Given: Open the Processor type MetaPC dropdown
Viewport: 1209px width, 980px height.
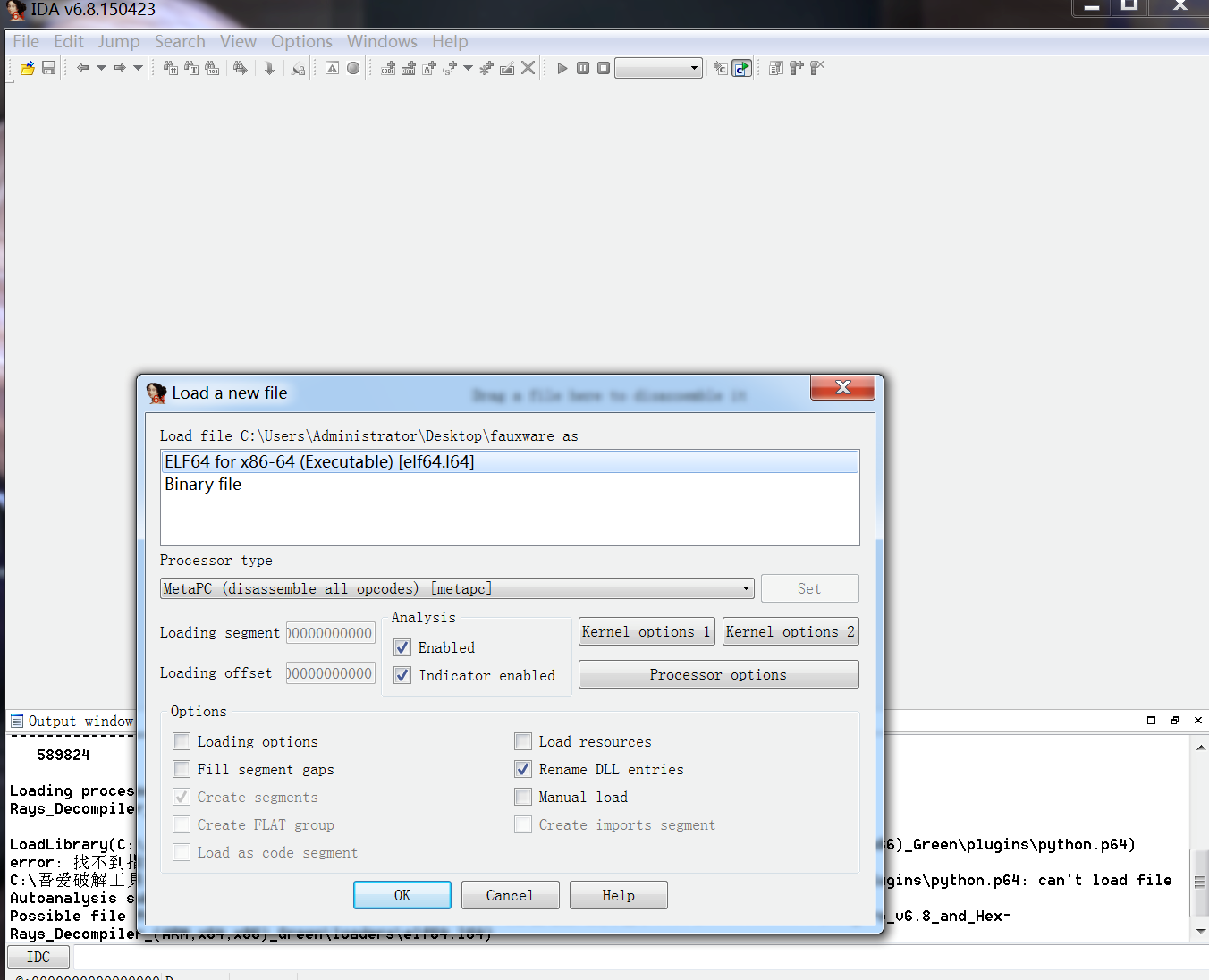Looking at the screenshot, I should click(457, 588).
